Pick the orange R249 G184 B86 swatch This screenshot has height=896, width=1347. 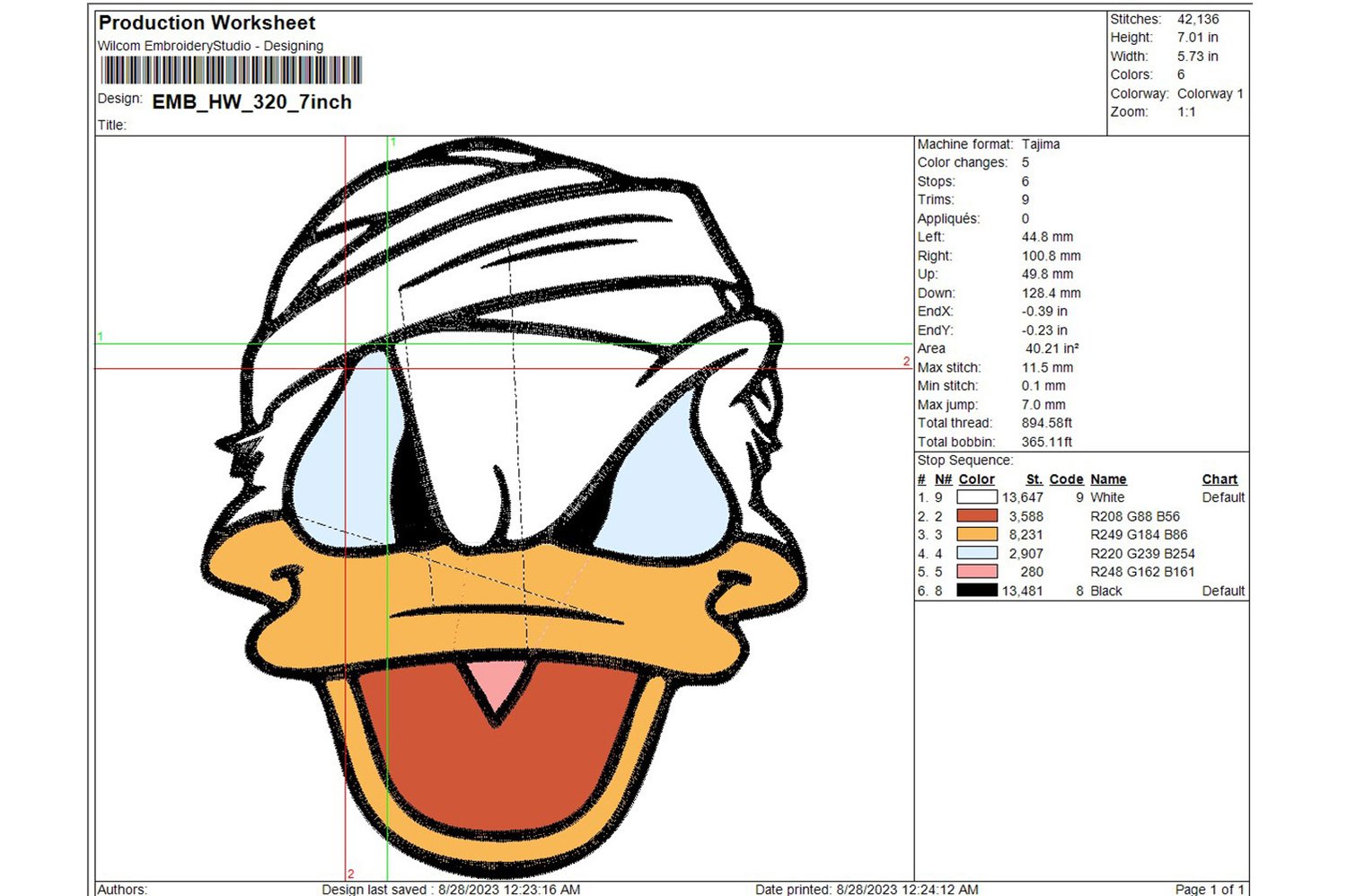(977, 534)
